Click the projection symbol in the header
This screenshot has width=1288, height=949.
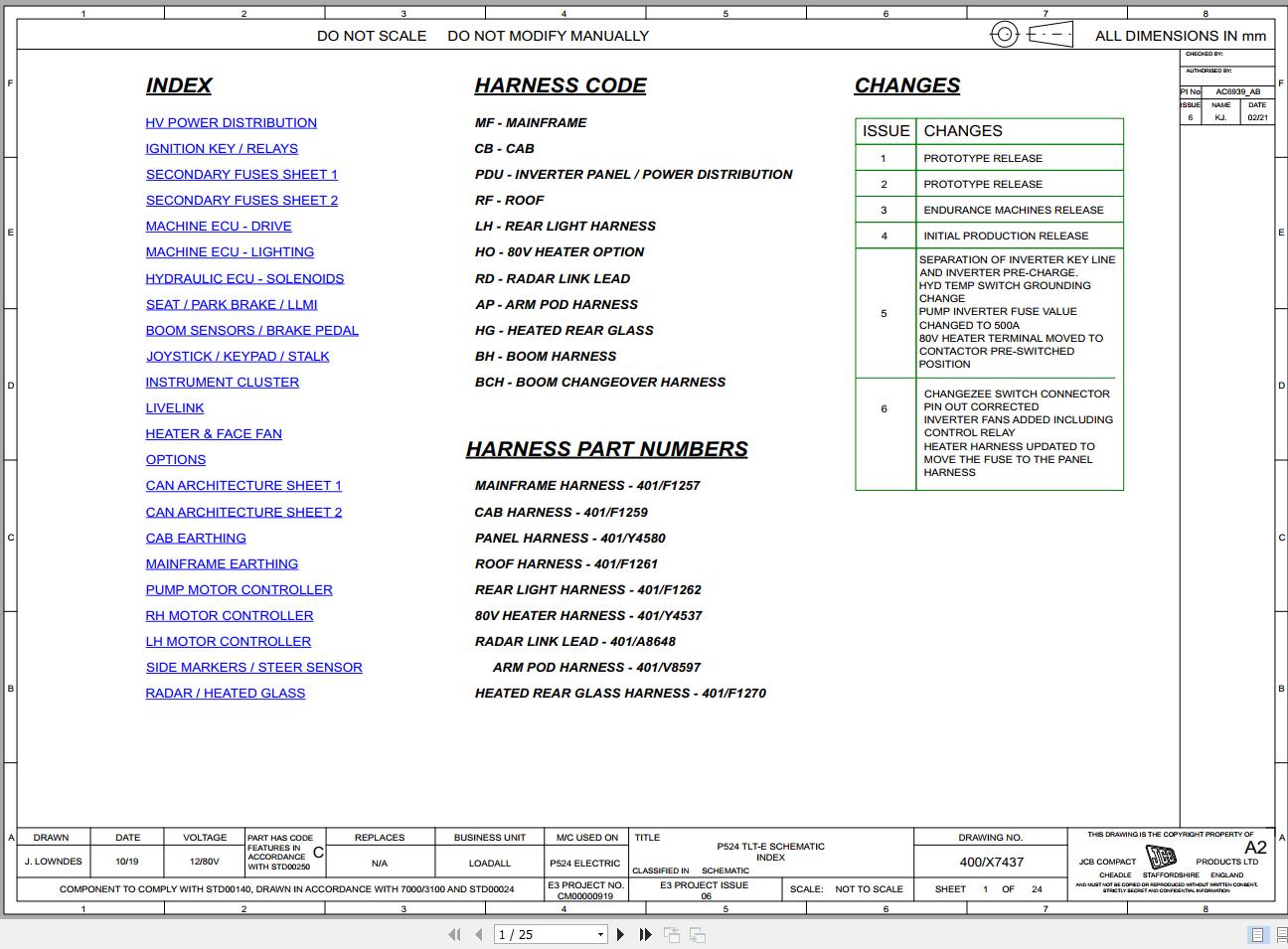[1032, 35]
